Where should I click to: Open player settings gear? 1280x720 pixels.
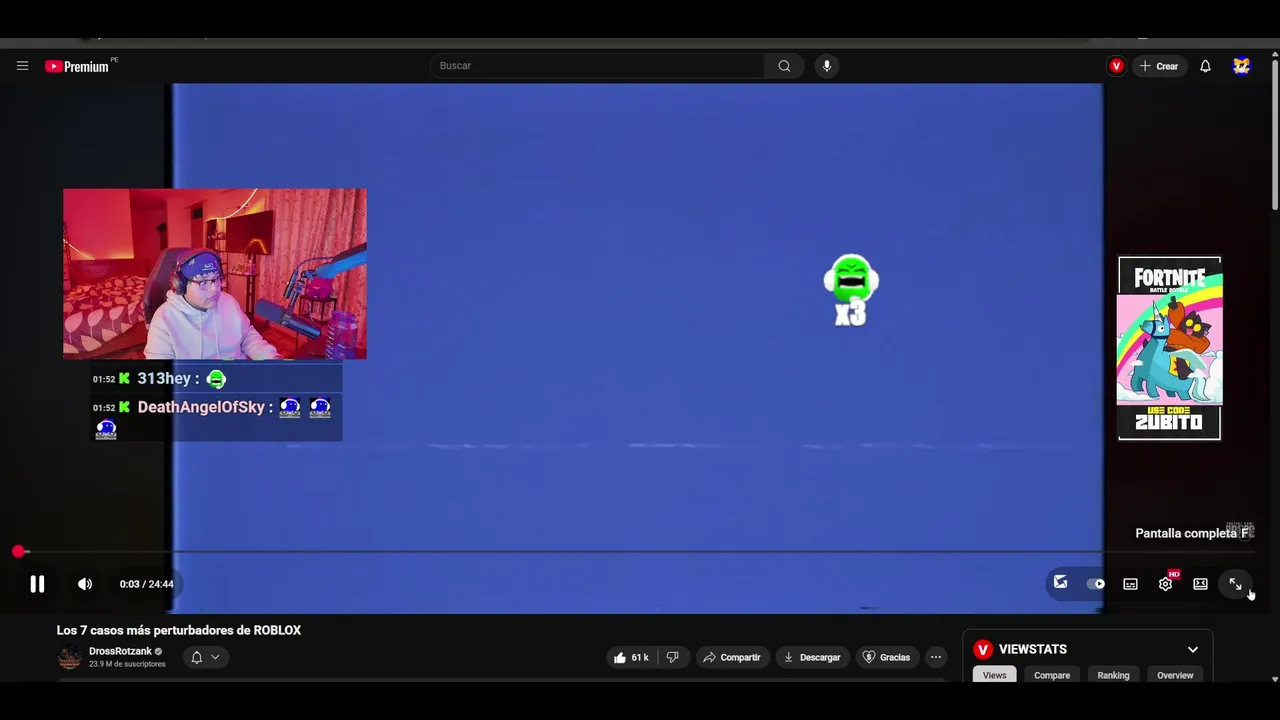pos(1165,584)
